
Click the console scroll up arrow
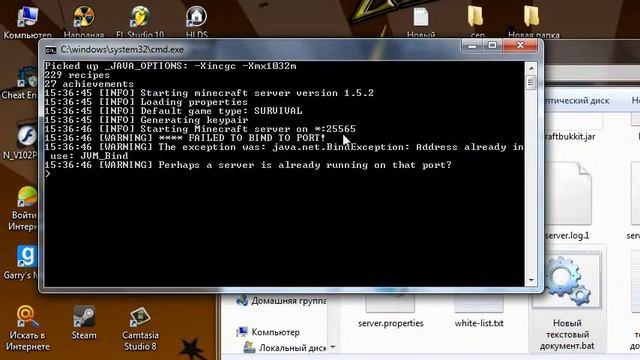(x=531, y=68)
